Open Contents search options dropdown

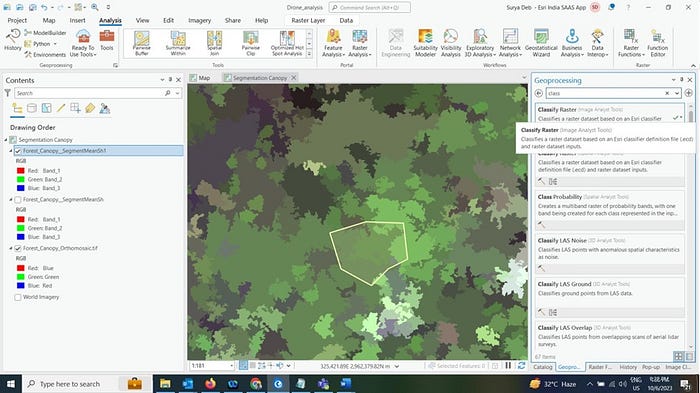pos(177,93)
